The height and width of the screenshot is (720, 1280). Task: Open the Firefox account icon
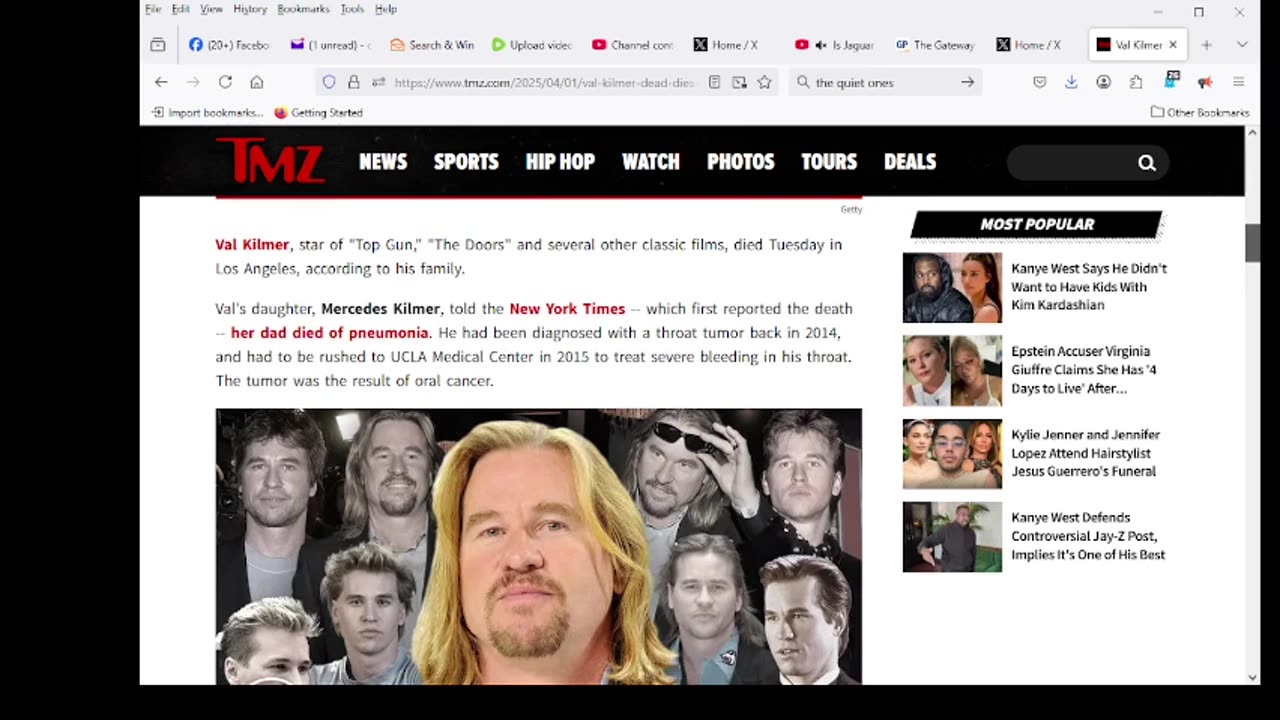(x=1103, y=82)
